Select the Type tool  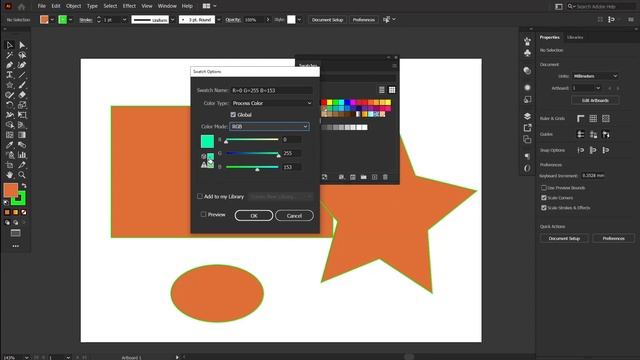[9, 75]
